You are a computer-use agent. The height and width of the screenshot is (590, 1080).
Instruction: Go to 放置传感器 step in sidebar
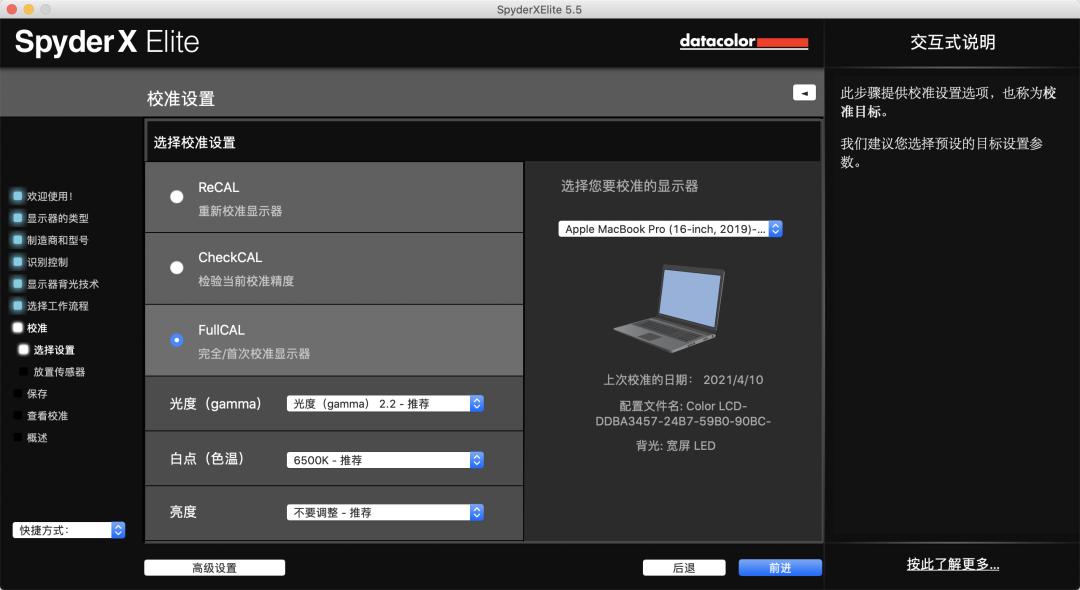click(x=59, y=372)
